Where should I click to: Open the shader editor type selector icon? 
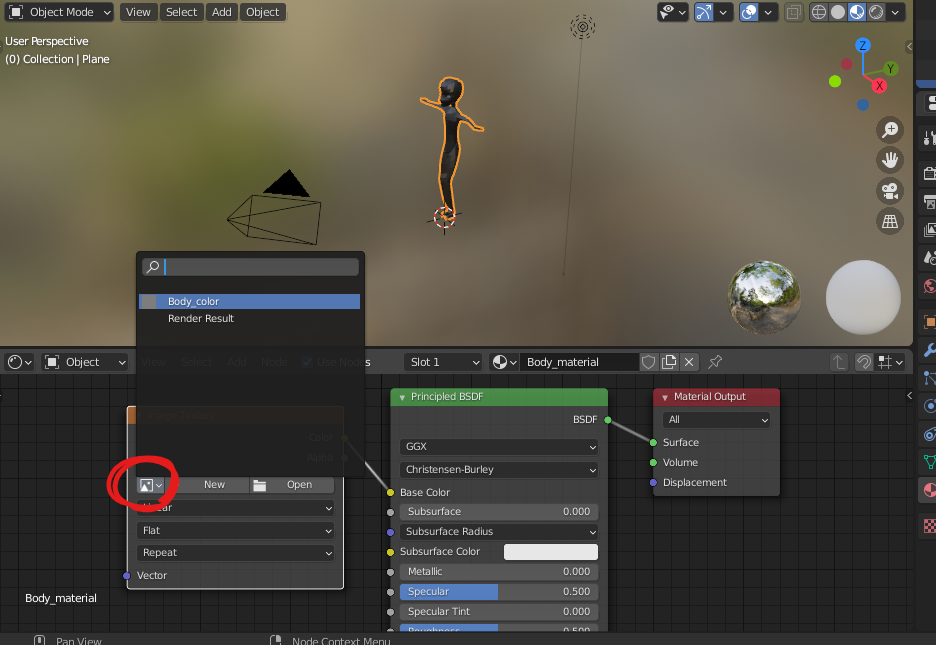coord(20,362)
